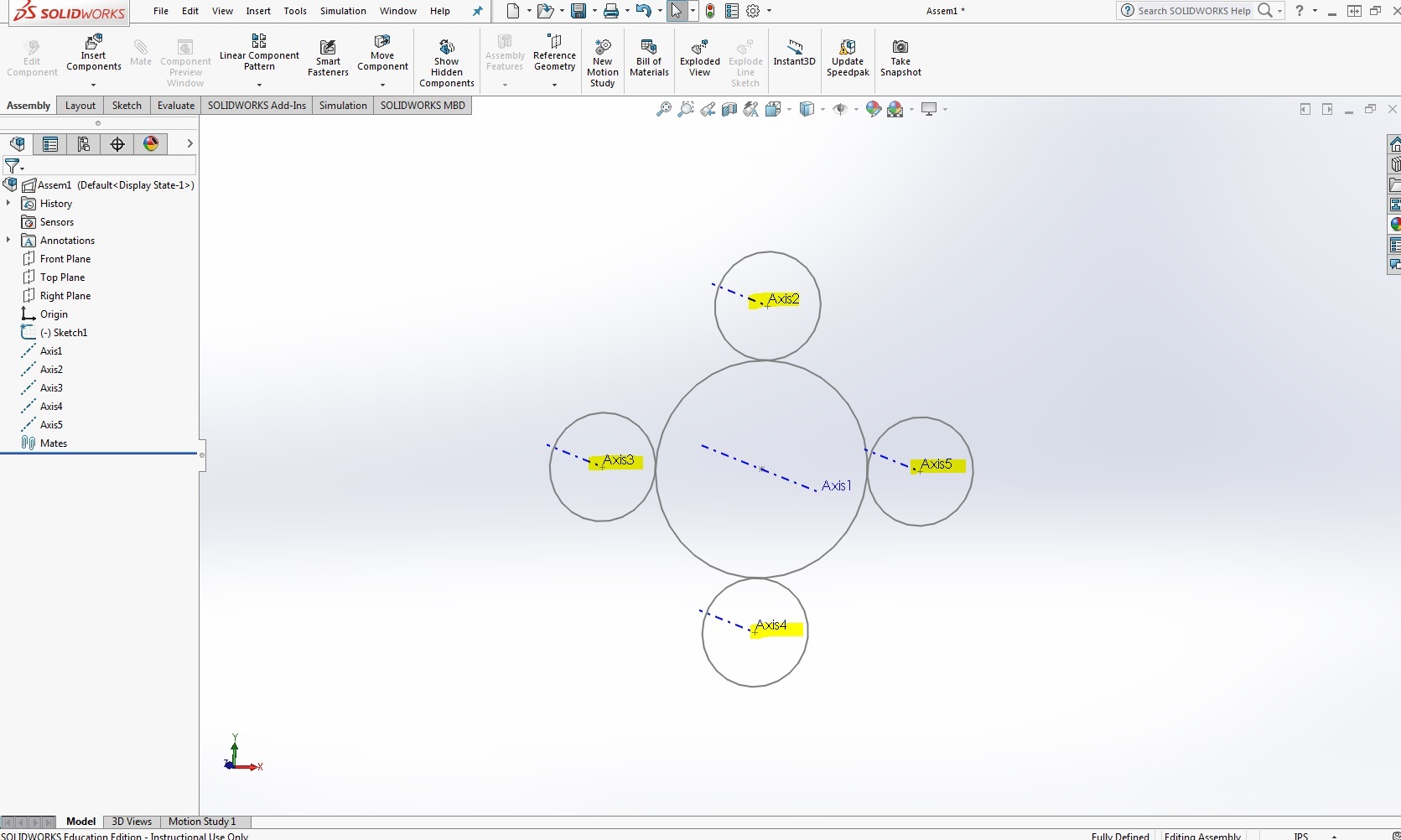
Task: Switch to the SOLIDWORKS Add-Ins tab
Action: [x=257, y=106]
